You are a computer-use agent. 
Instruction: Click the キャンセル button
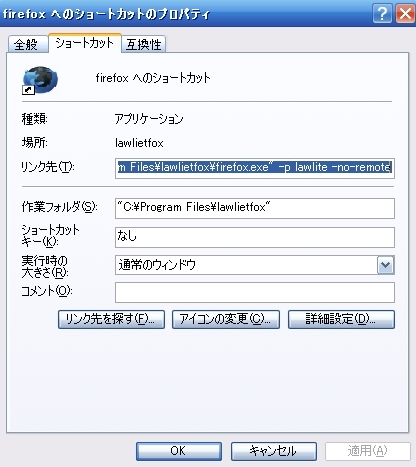click(x=274, y=451)
